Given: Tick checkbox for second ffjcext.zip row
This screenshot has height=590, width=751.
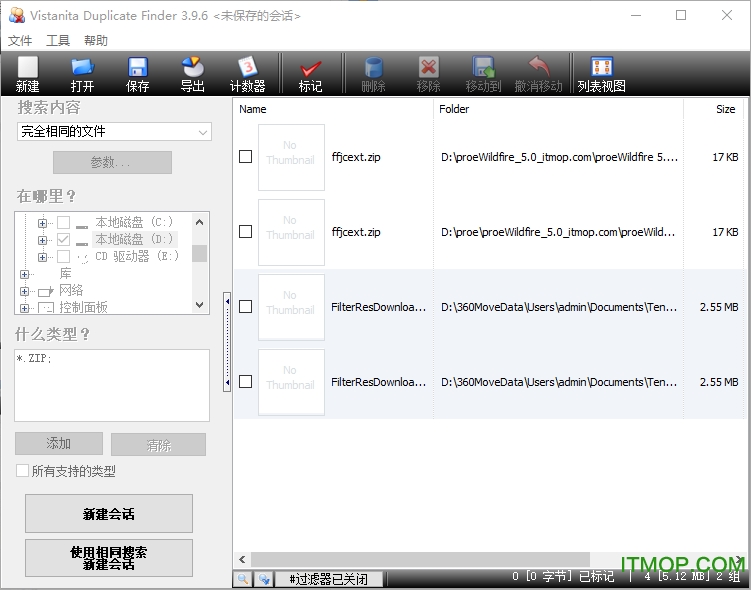Looking at the screenshot, I should [x=245, y=232].
